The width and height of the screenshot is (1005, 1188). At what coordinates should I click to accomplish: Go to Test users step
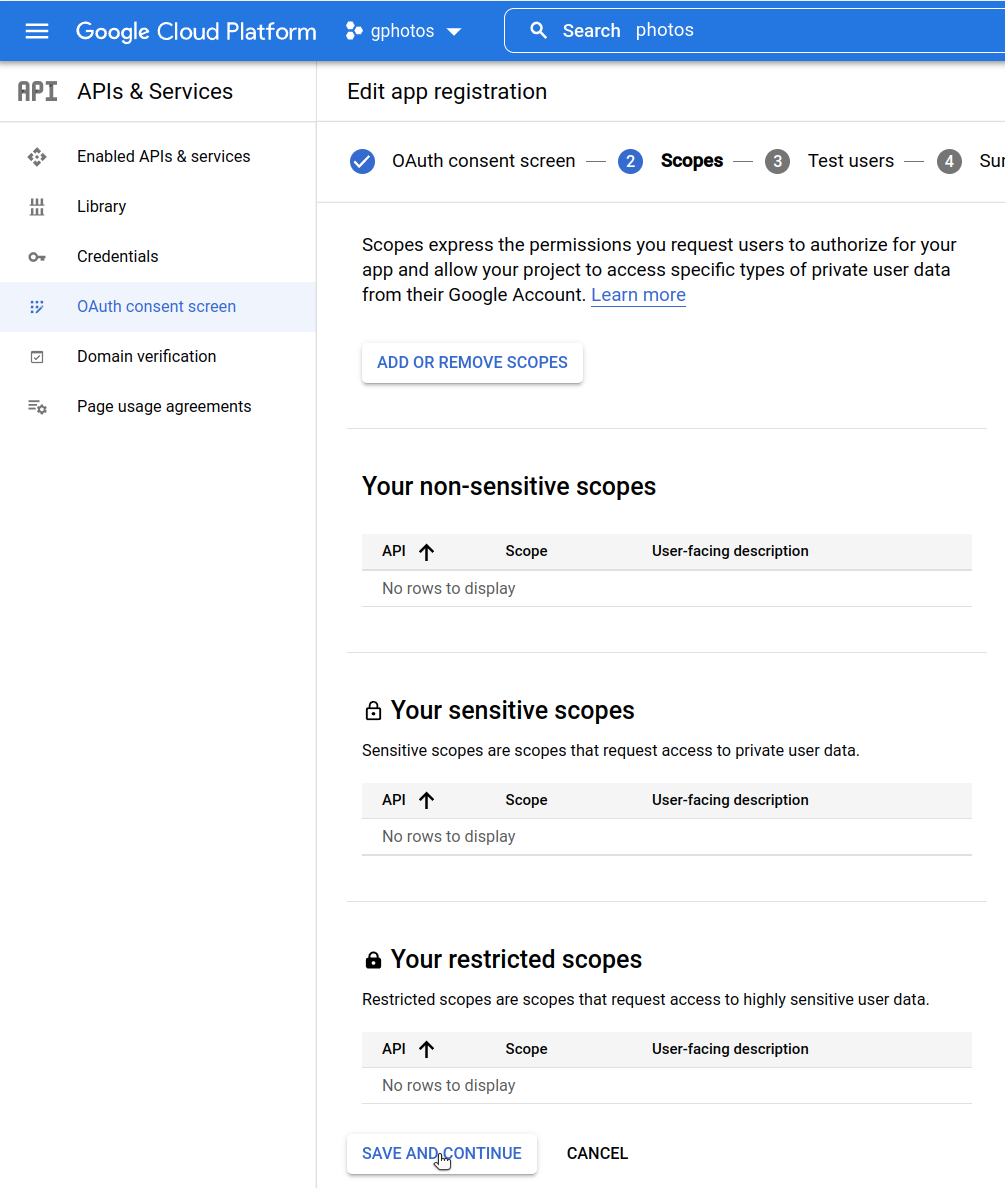(x=850, y=161)
